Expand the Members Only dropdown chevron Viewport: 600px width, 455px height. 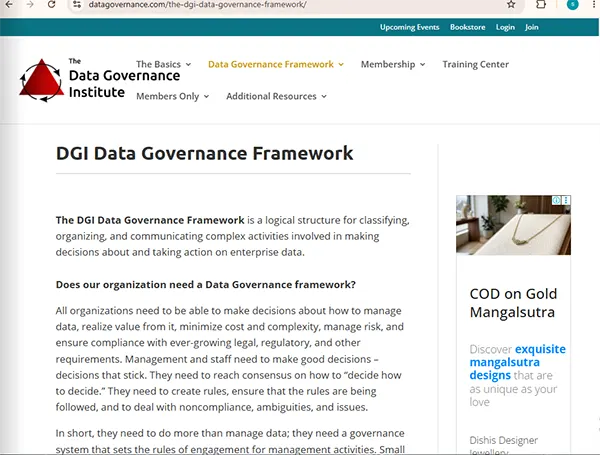tap(206, 96)
